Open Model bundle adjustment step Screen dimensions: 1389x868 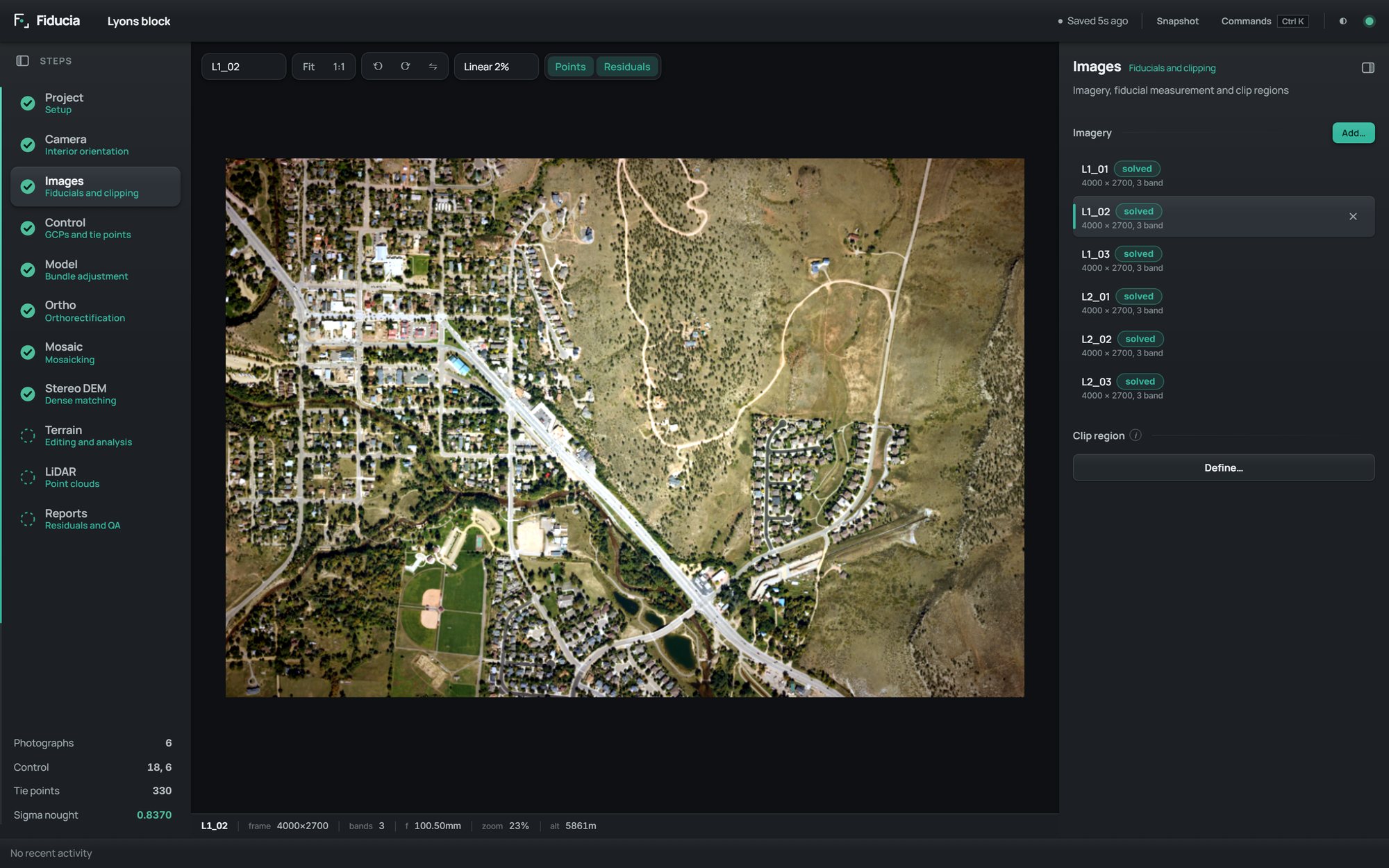95,270
